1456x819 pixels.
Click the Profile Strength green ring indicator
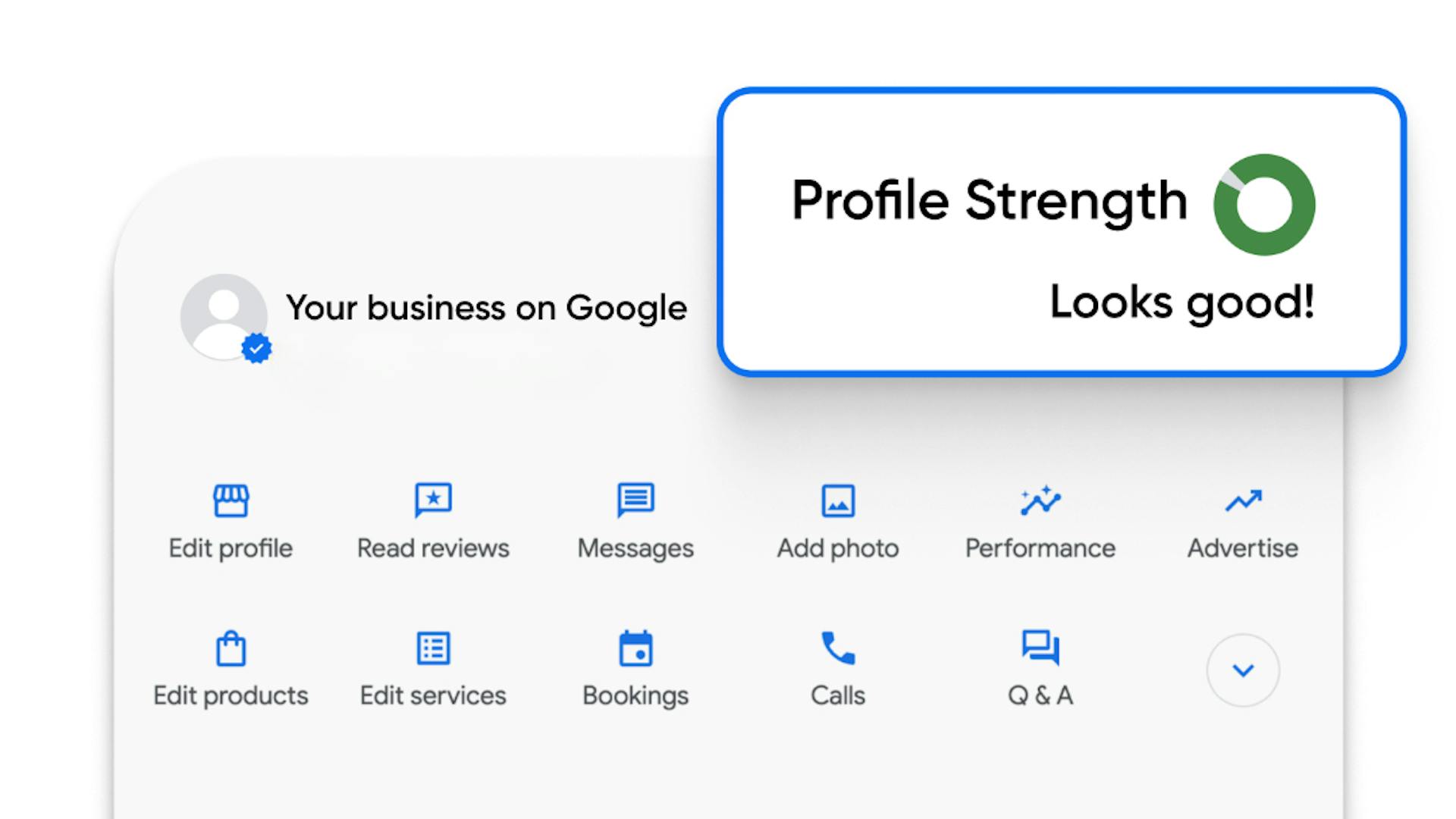click(x=1264, y=205)
